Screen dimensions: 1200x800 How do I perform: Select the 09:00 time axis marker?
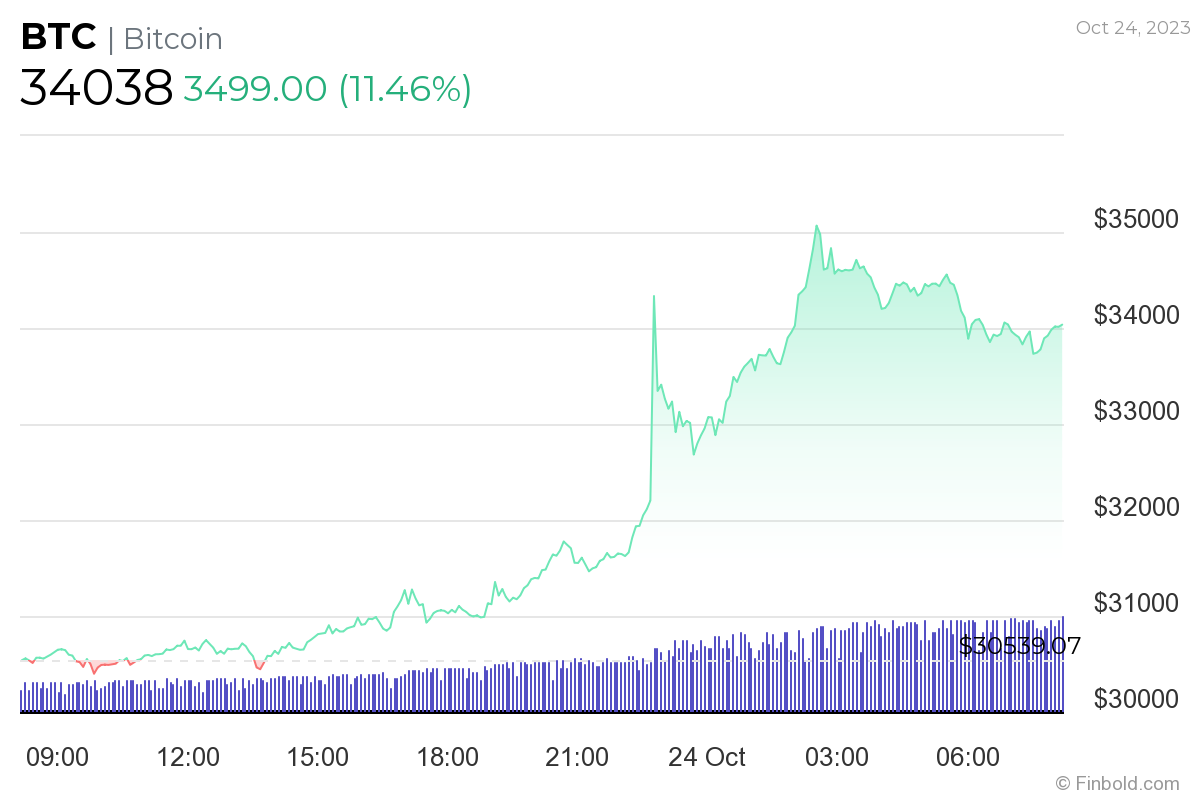(57, 756)
